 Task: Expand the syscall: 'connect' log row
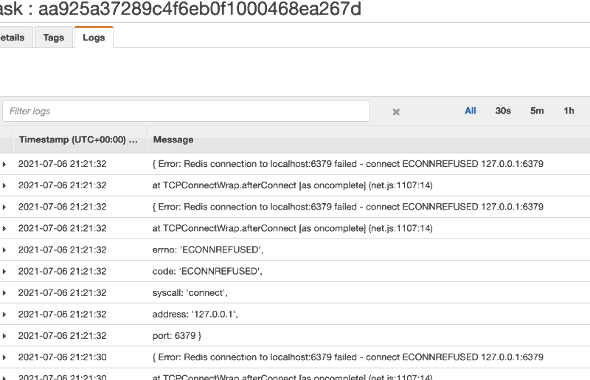click(x=4, y=293)
